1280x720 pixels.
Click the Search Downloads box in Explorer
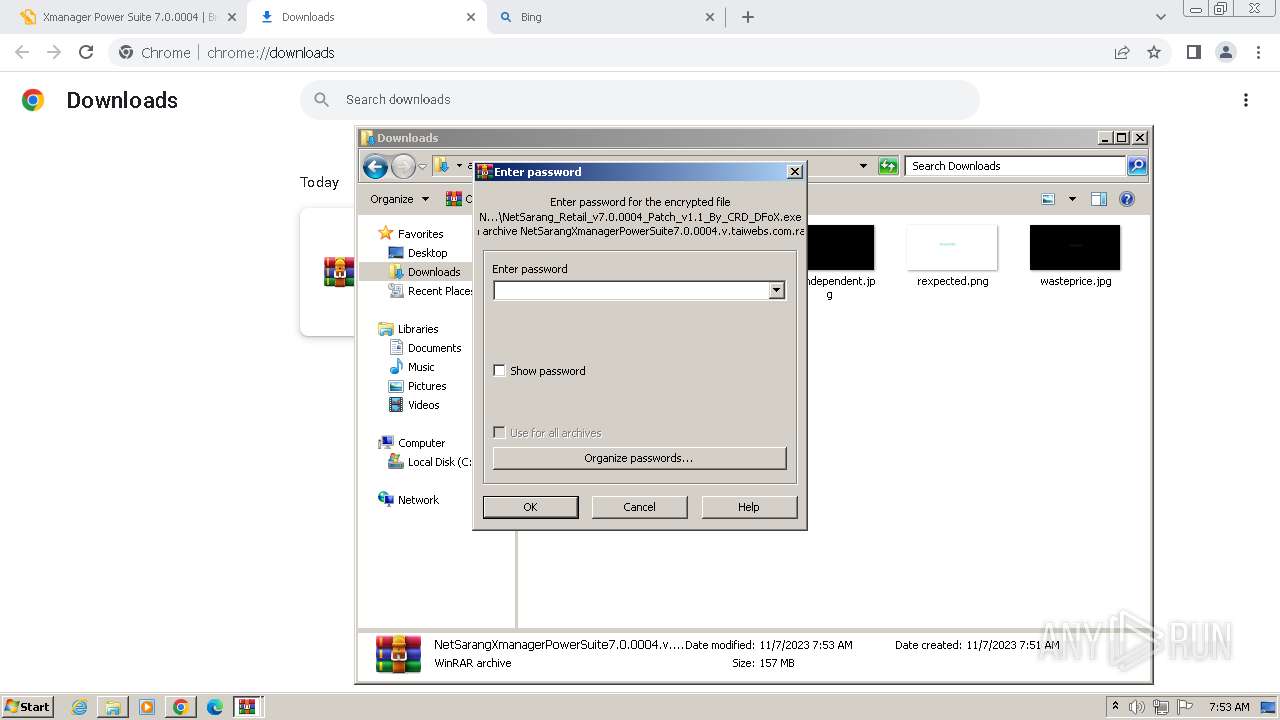coord(1015,166)
